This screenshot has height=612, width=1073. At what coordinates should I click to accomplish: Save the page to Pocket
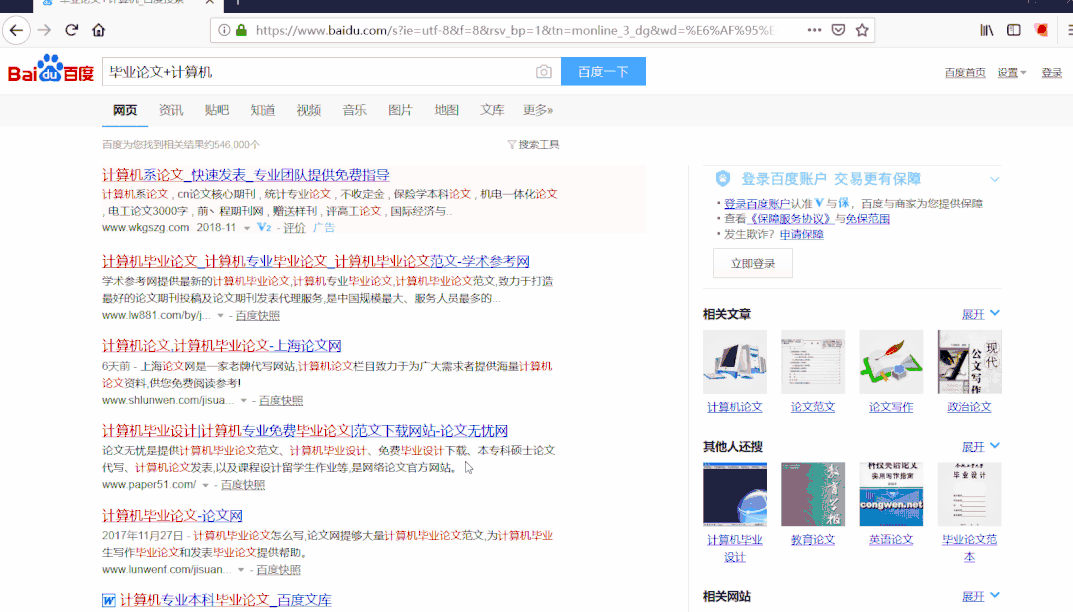839,30
